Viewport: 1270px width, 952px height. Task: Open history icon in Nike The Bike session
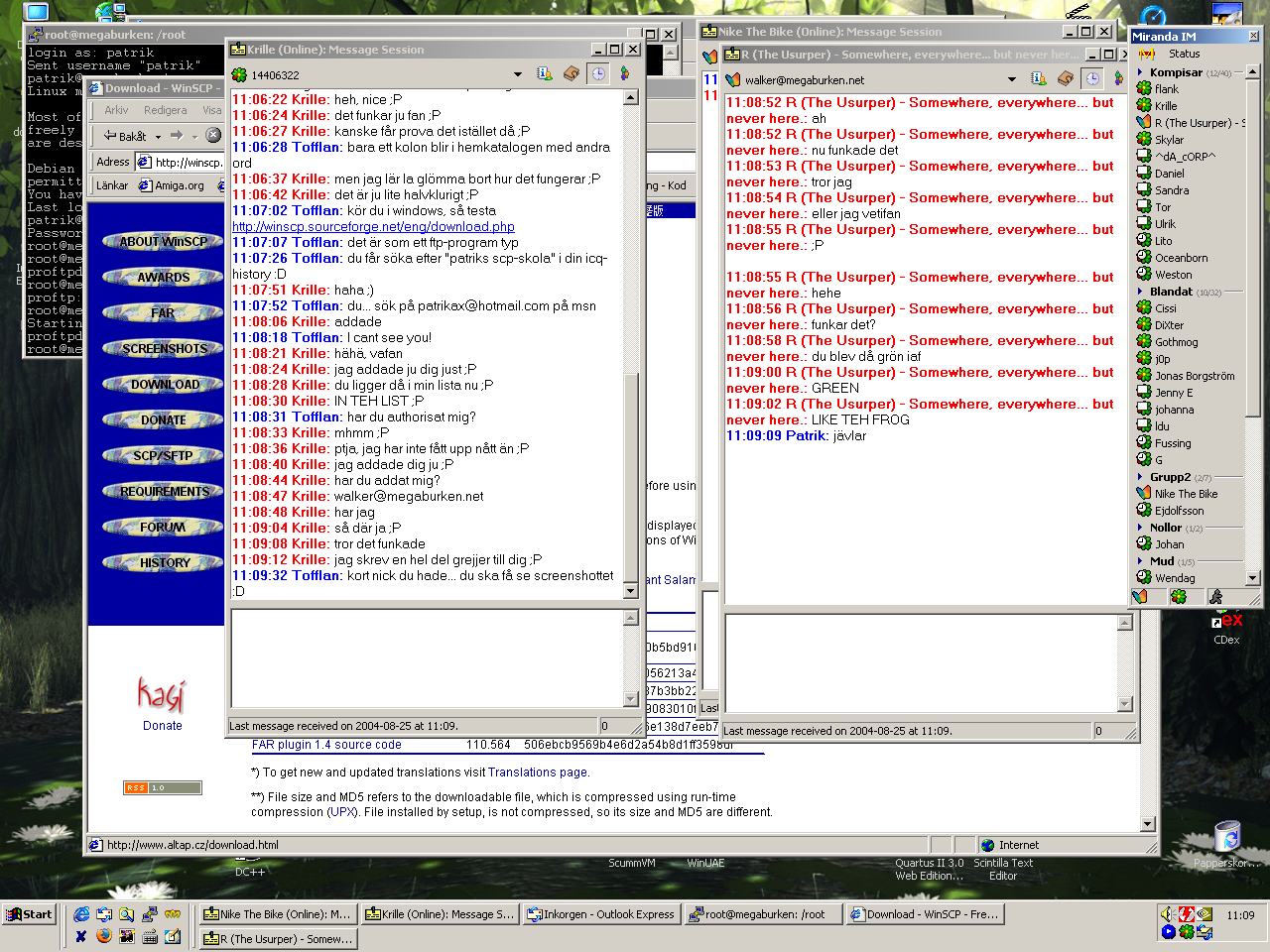pyautogui.click(x=1066, y=79)
